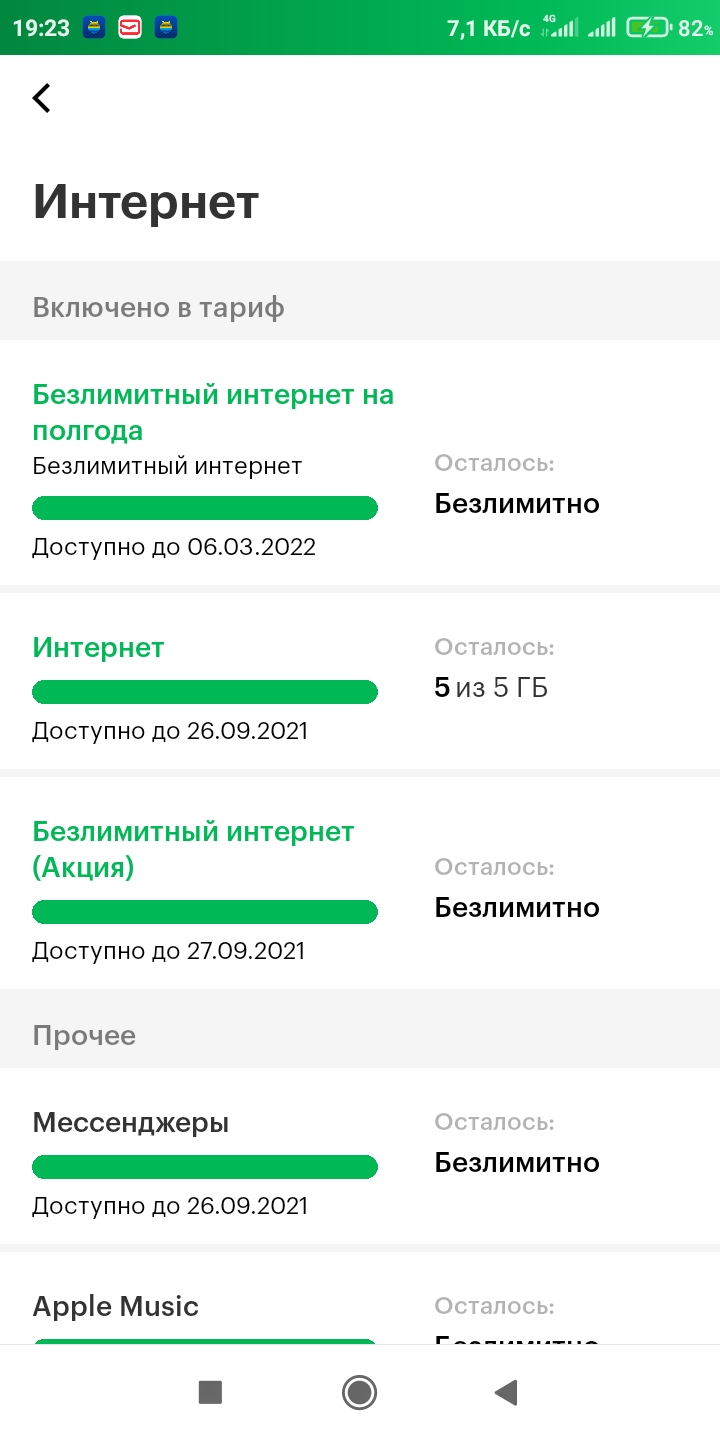The height and width of the screenshot is (1440, 720).
Task: Tap '5 из 5 ГБ' remaining value
Action: (x=491, y=688)
